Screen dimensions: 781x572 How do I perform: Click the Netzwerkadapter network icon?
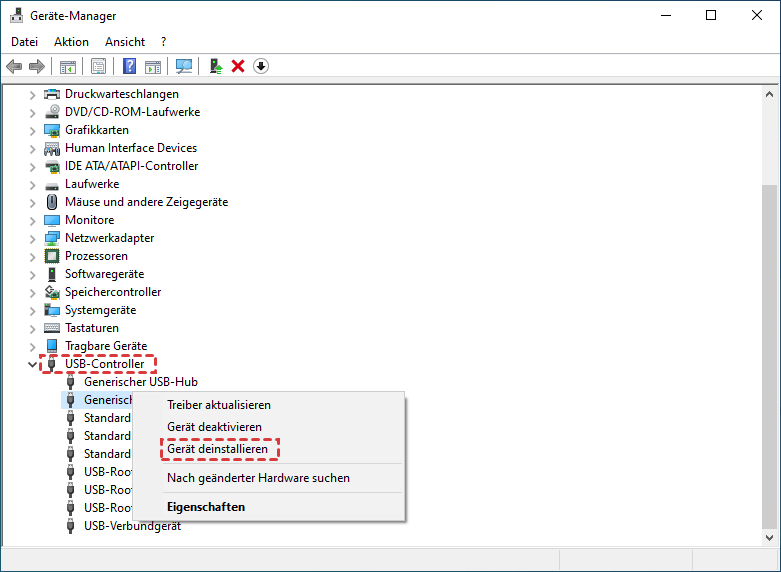52,238
